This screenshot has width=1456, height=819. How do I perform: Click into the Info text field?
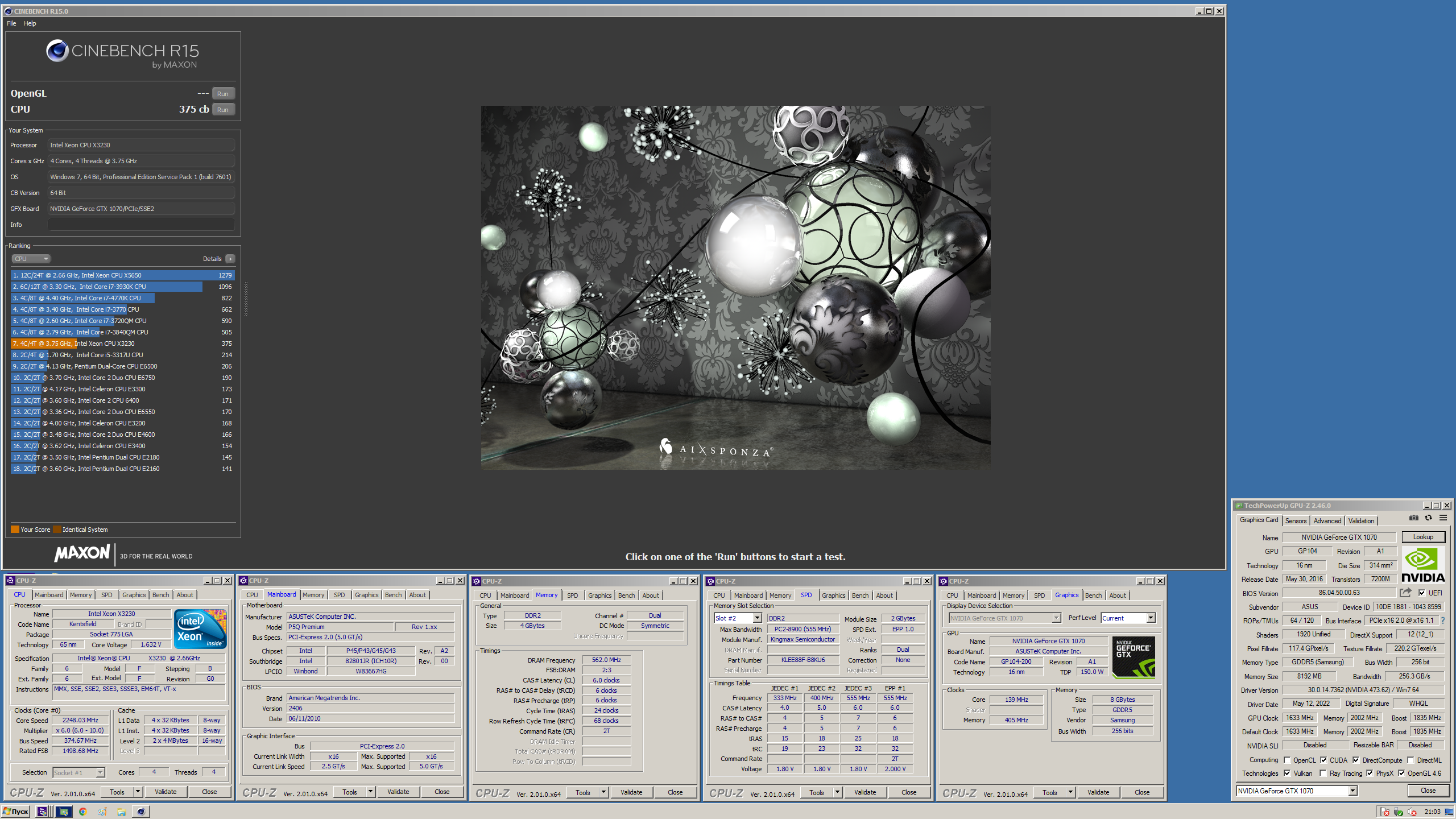(x=141, y=225)
